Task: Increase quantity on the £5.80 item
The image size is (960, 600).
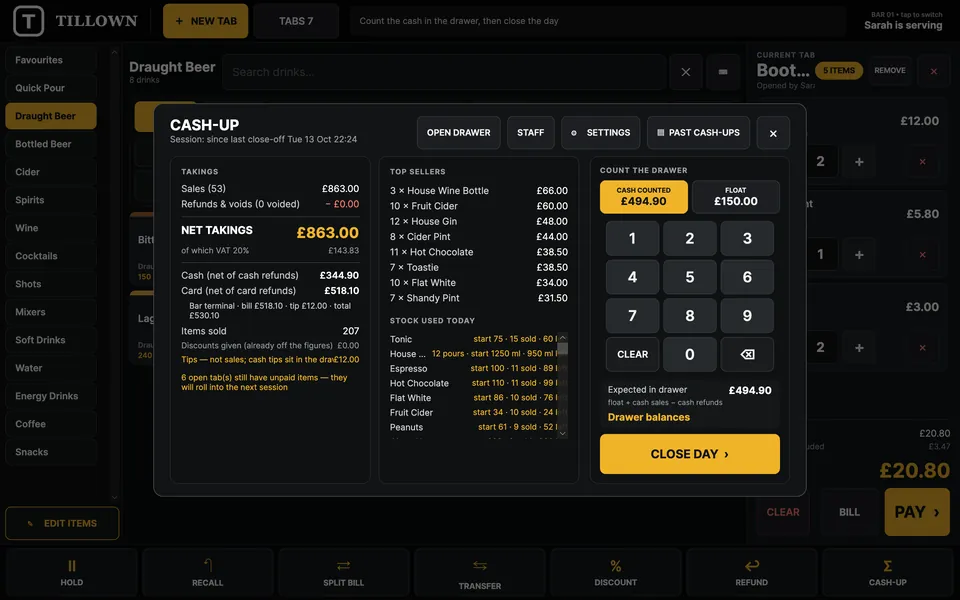Action: [x=859, y=255]
